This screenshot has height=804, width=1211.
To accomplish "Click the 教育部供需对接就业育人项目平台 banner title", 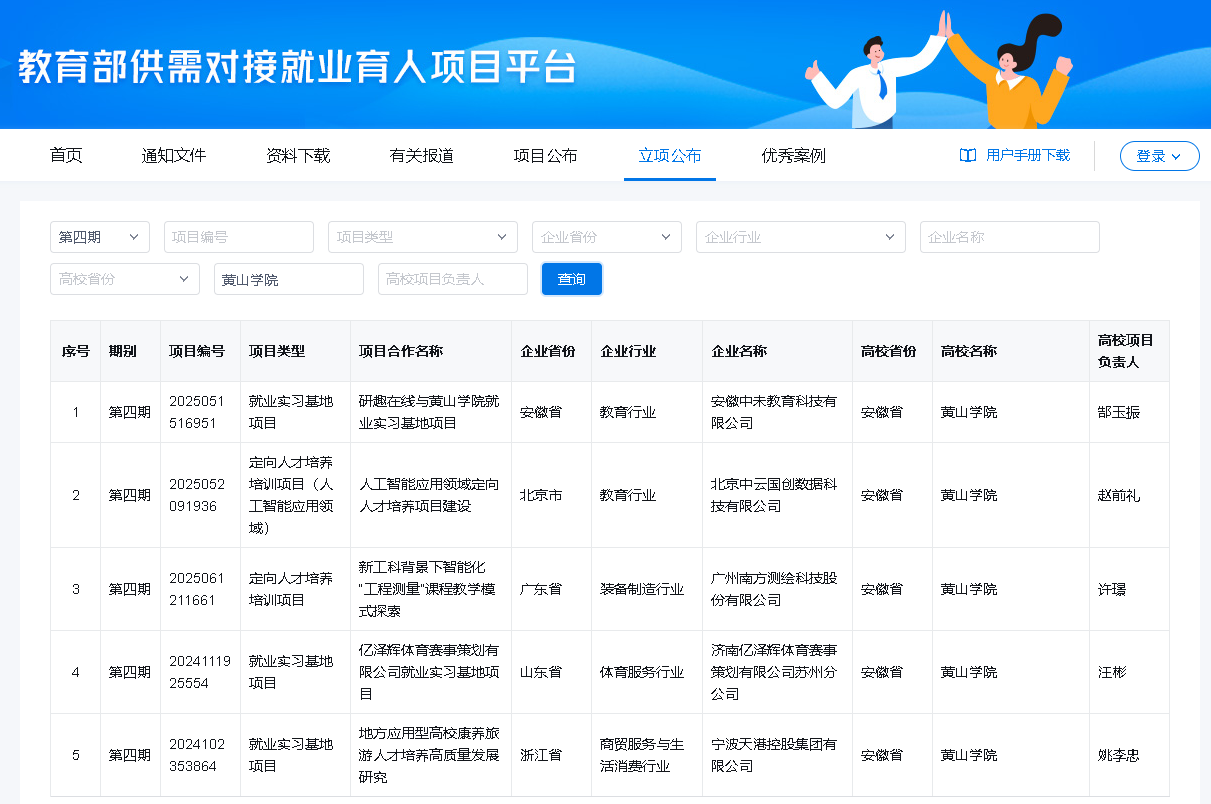I will [x=297, y=66].
